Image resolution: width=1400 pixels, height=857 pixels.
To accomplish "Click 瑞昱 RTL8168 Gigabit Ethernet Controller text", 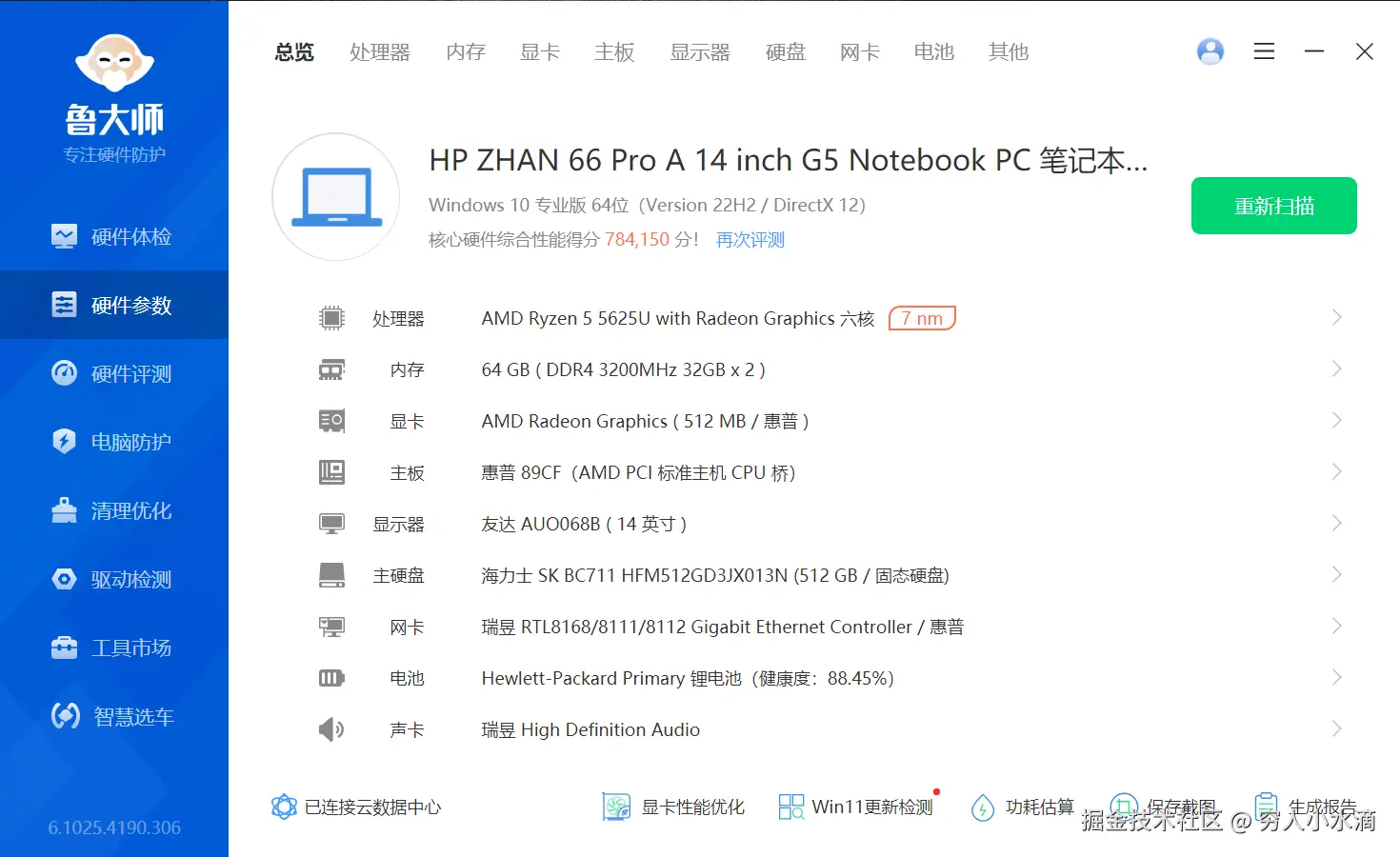I will (723, 628).
